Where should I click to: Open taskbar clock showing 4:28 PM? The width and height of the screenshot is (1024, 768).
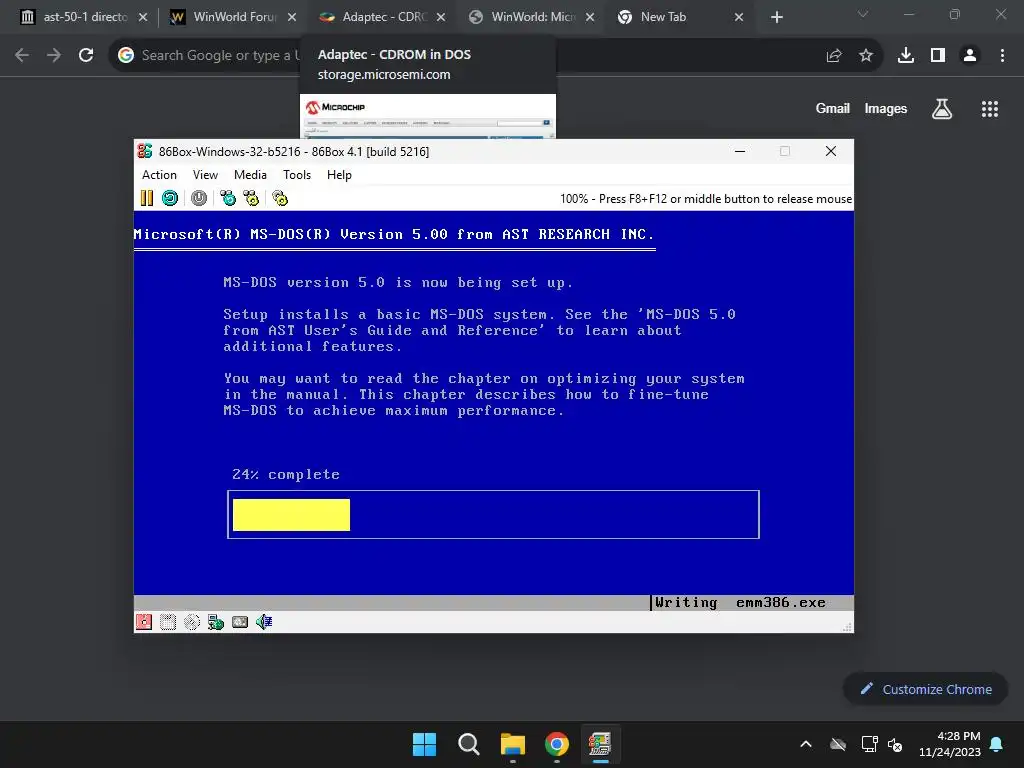click(x=950, y=744)
